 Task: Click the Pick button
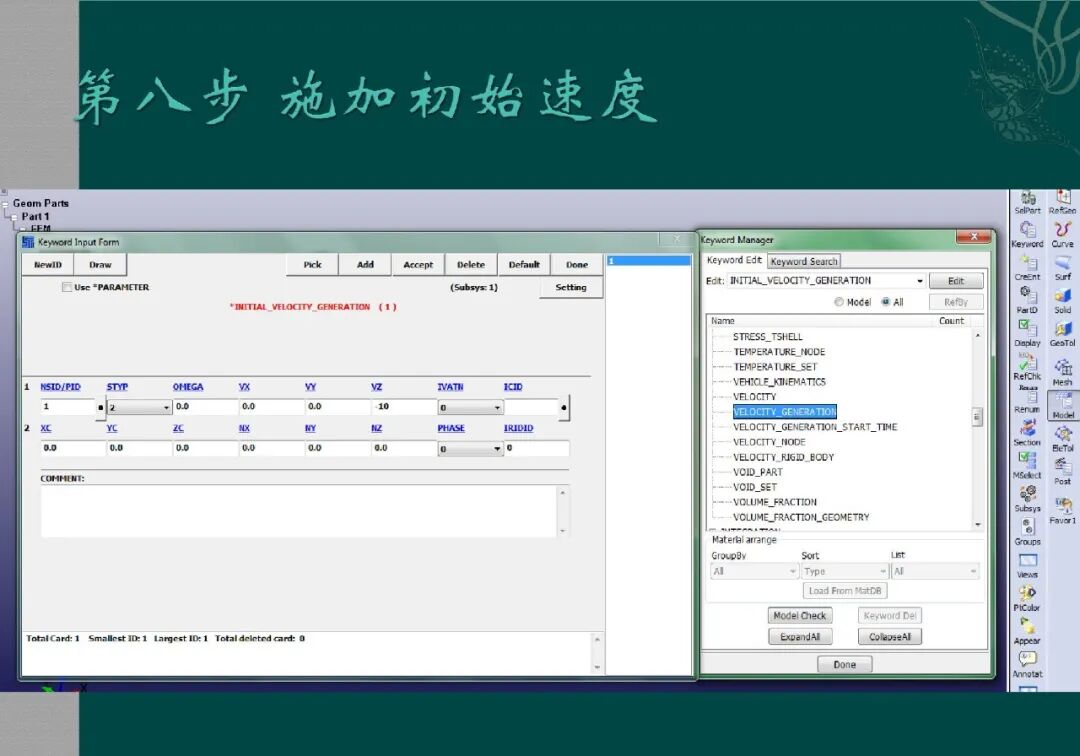[x=312, y=264]
